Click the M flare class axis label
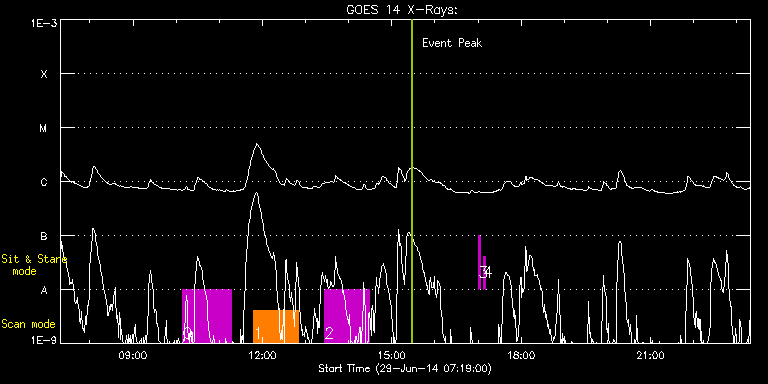The width and height of the screenshot is (768, 384). (x=44, y=128)
